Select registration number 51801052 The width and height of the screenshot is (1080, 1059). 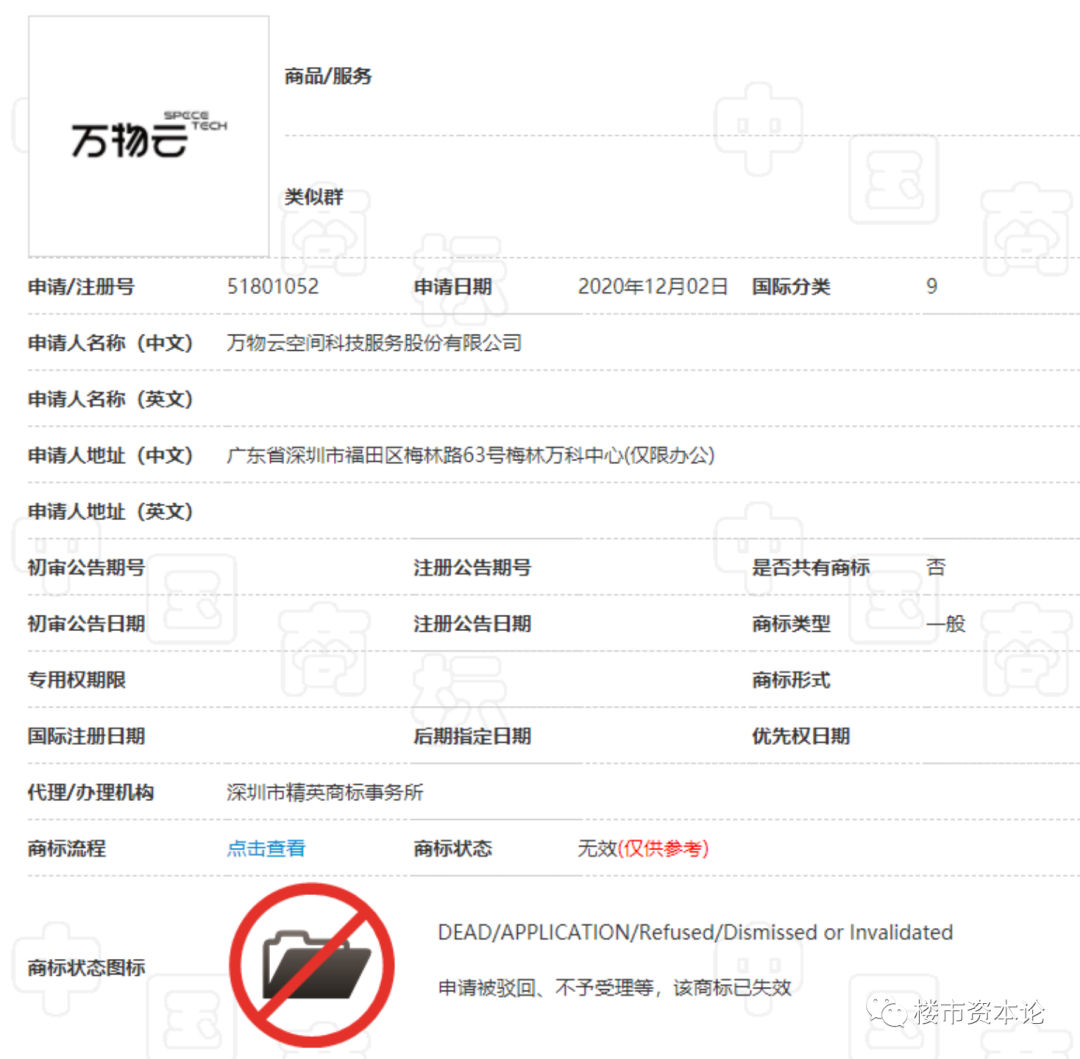click(x=273, y=286)
